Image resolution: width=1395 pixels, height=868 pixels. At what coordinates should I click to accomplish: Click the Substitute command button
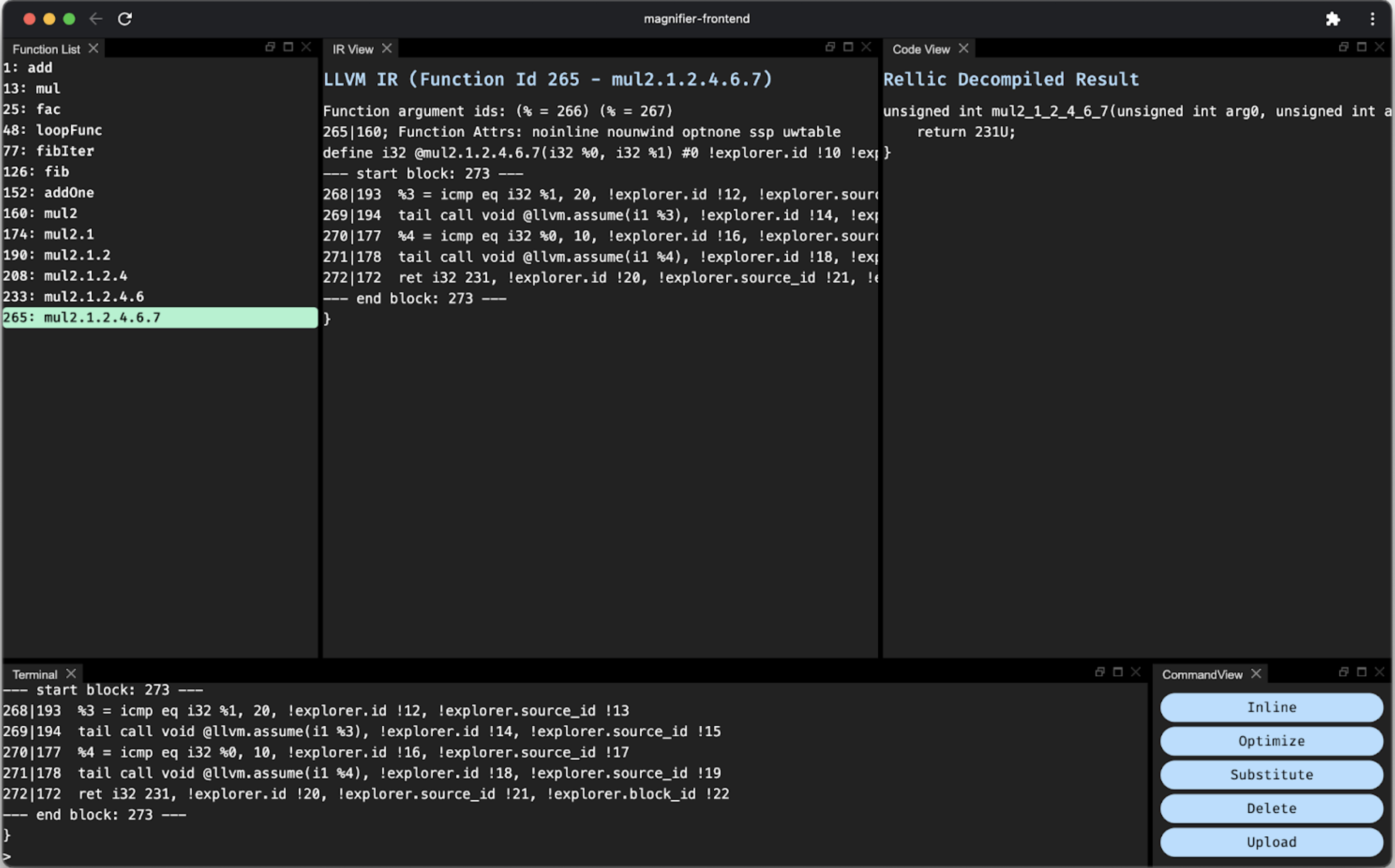tap(1271, 774)
